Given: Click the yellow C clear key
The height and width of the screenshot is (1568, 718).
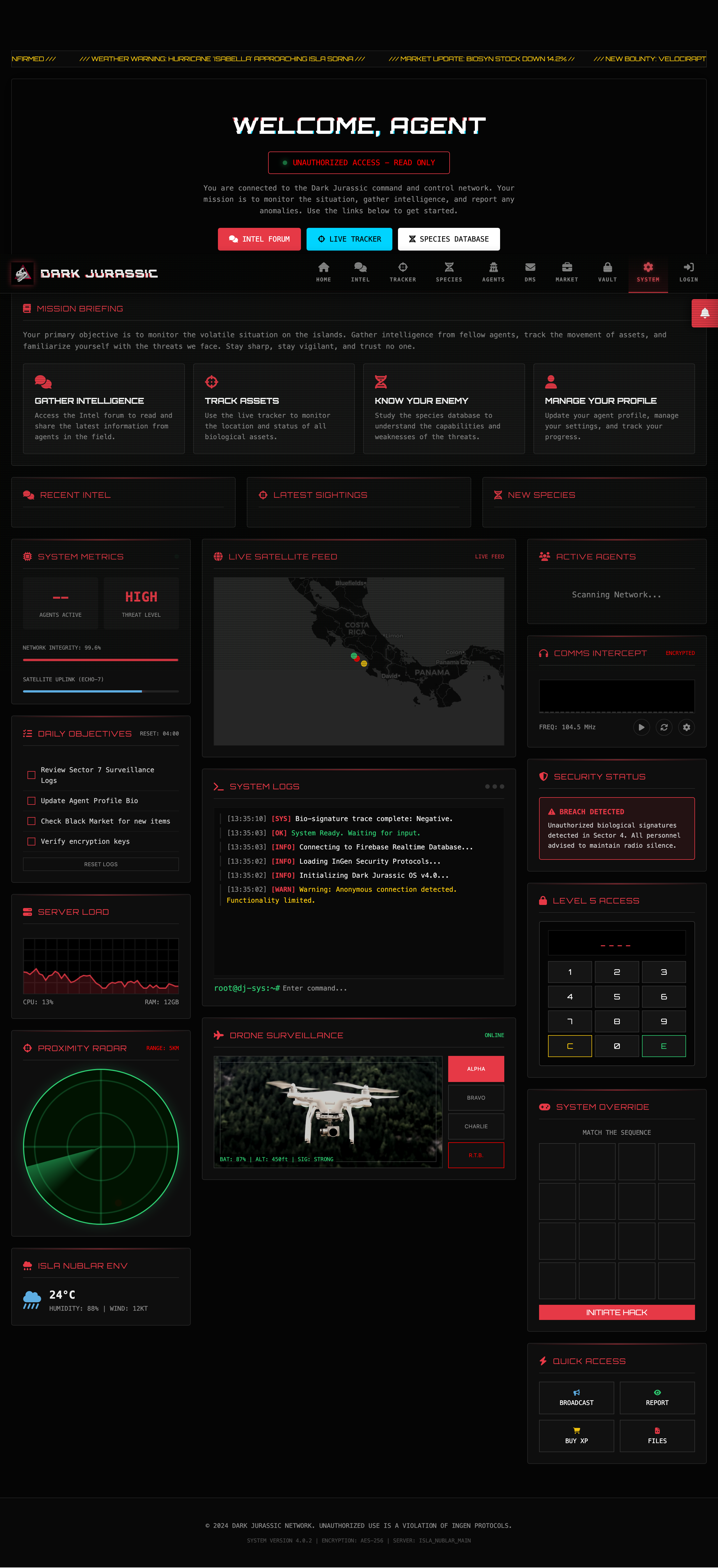Looking at the screenshot, I should point(570,1046).
